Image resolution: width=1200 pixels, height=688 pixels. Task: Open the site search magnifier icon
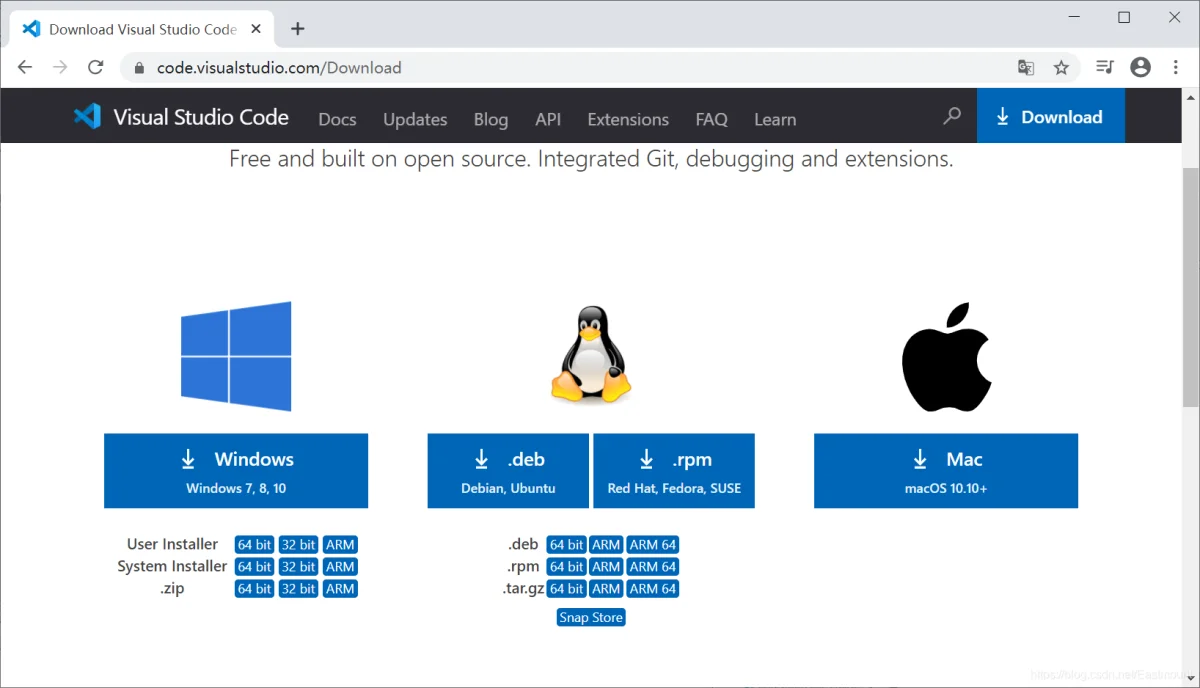[952, 116]
